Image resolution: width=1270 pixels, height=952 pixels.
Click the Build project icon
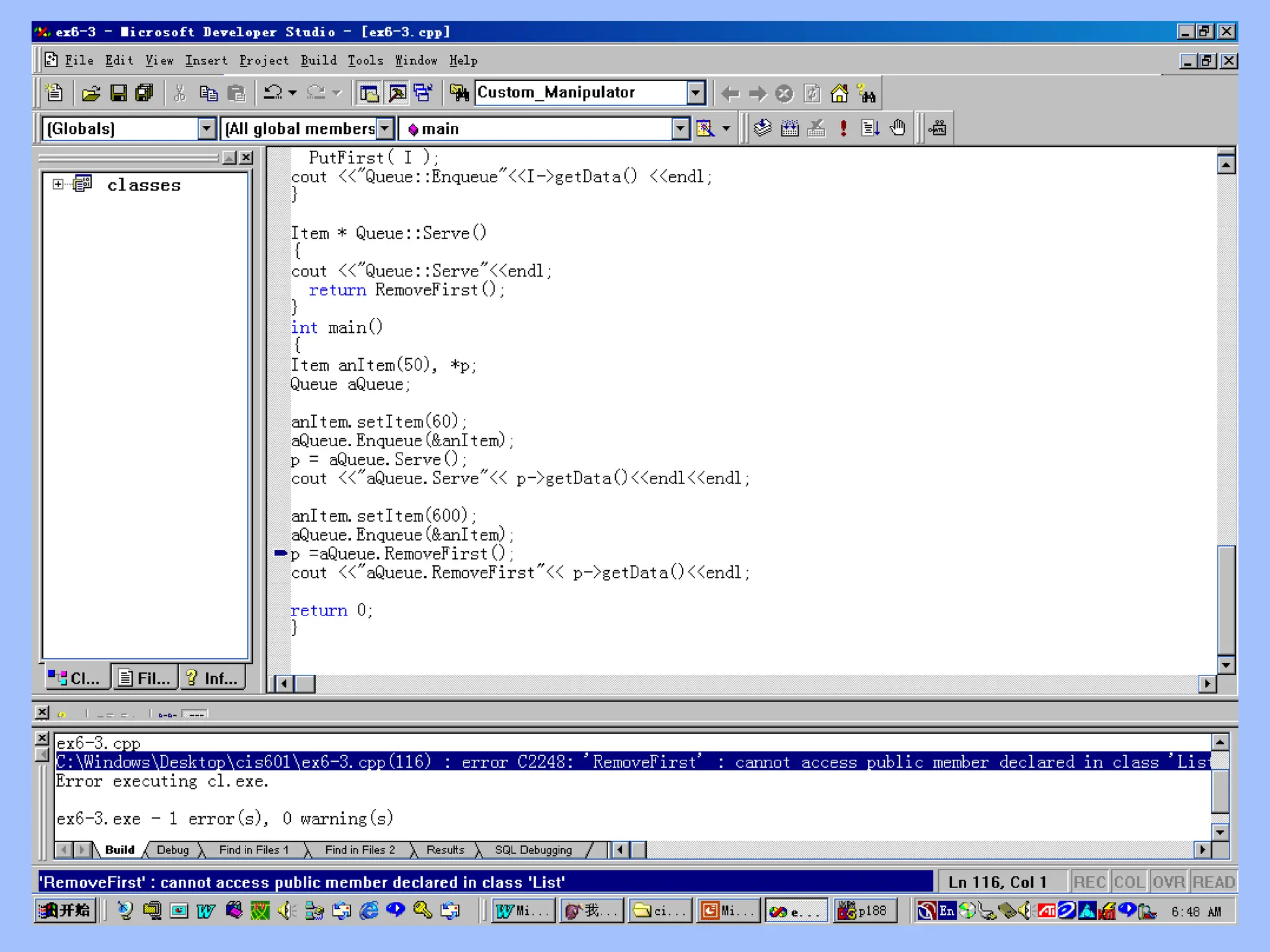(x=789, y=128)
